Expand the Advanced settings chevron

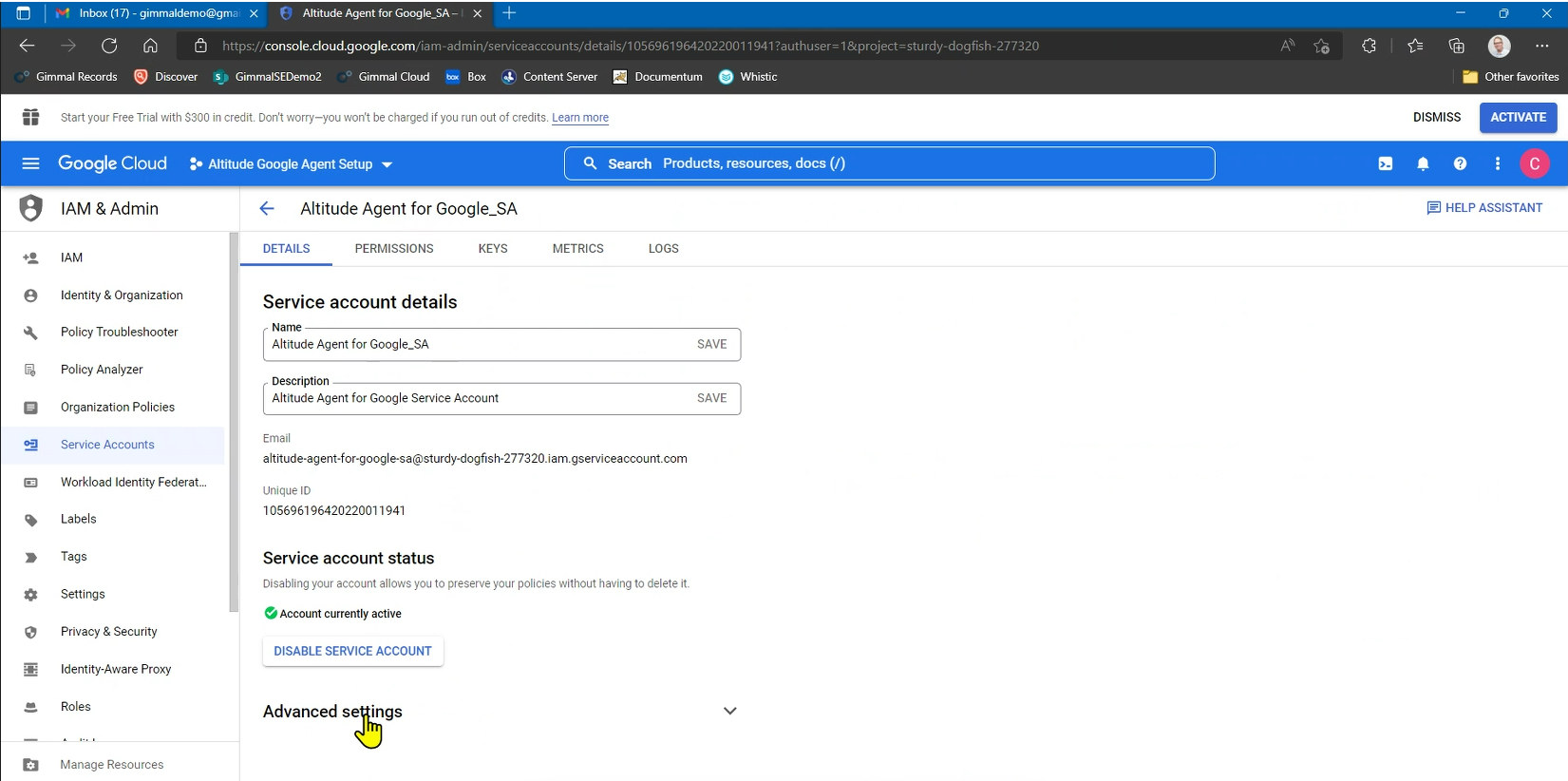[729, 711]
